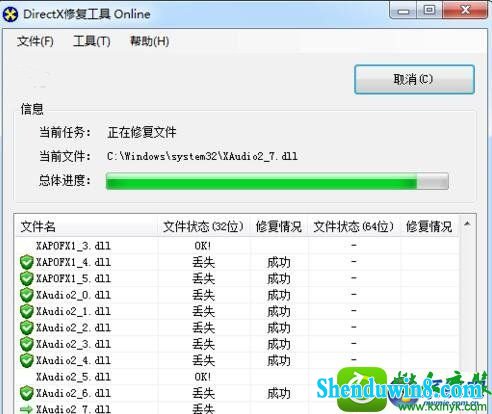Viewport: 492px width, 414px height.
Task: Click 成功 result in XAudio2_6.dll row
Action: coord(279,393)
